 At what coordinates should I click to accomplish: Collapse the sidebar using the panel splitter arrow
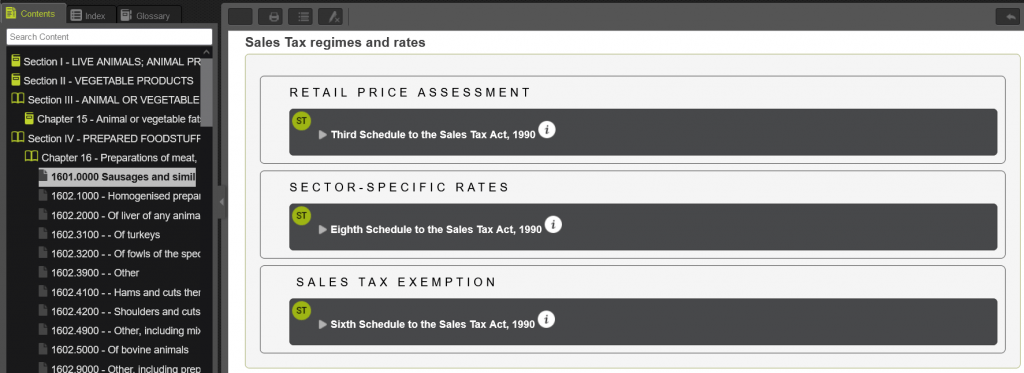pyautogui.click(x=221, y=203)
